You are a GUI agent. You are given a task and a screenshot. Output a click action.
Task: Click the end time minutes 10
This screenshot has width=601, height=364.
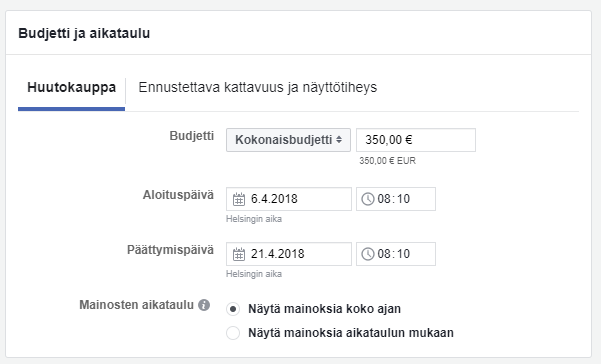tap(403, 254)
